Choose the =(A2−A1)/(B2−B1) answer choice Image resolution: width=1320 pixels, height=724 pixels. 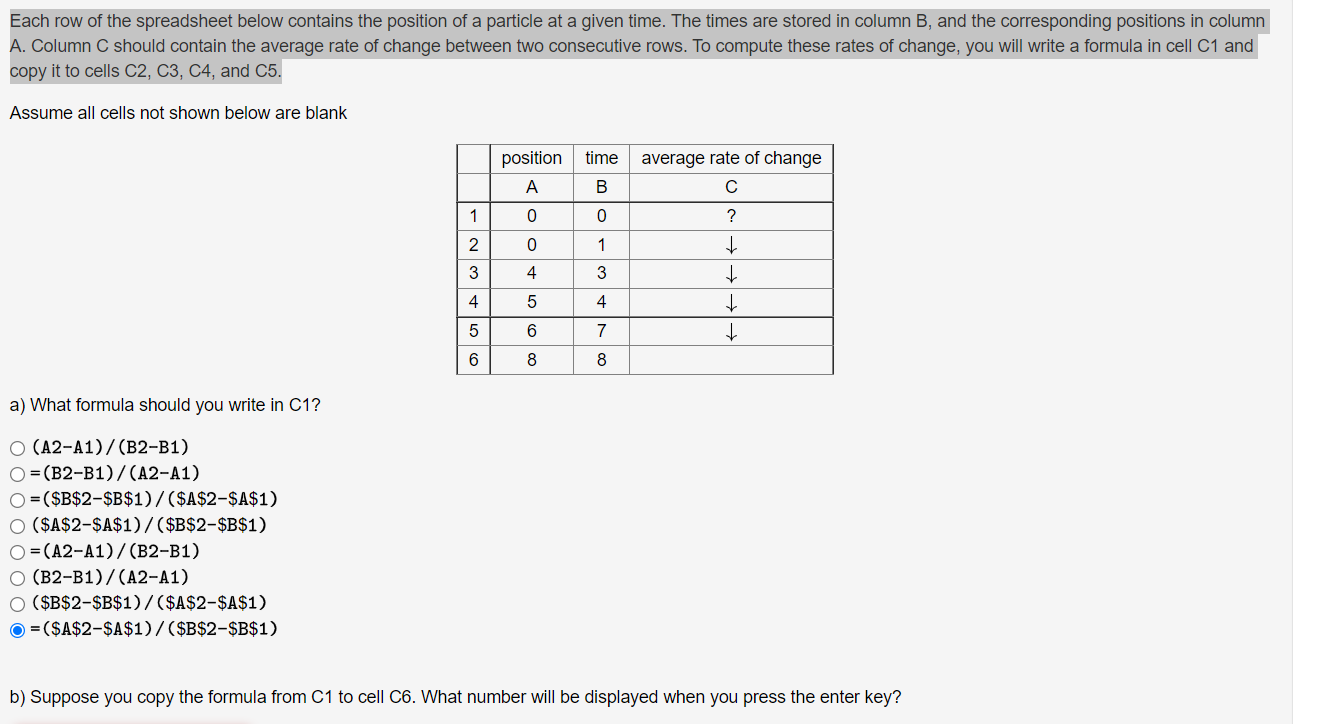pos(16,551)
